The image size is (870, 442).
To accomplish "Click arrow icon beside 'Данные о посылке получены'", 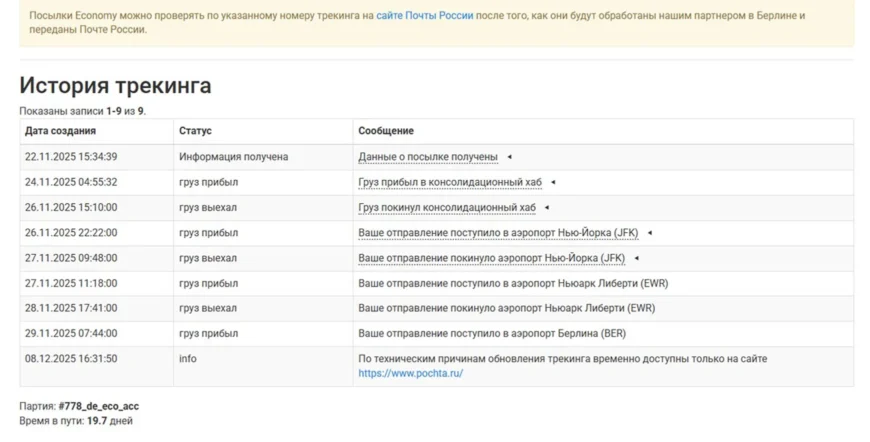I will click(509, 157).
